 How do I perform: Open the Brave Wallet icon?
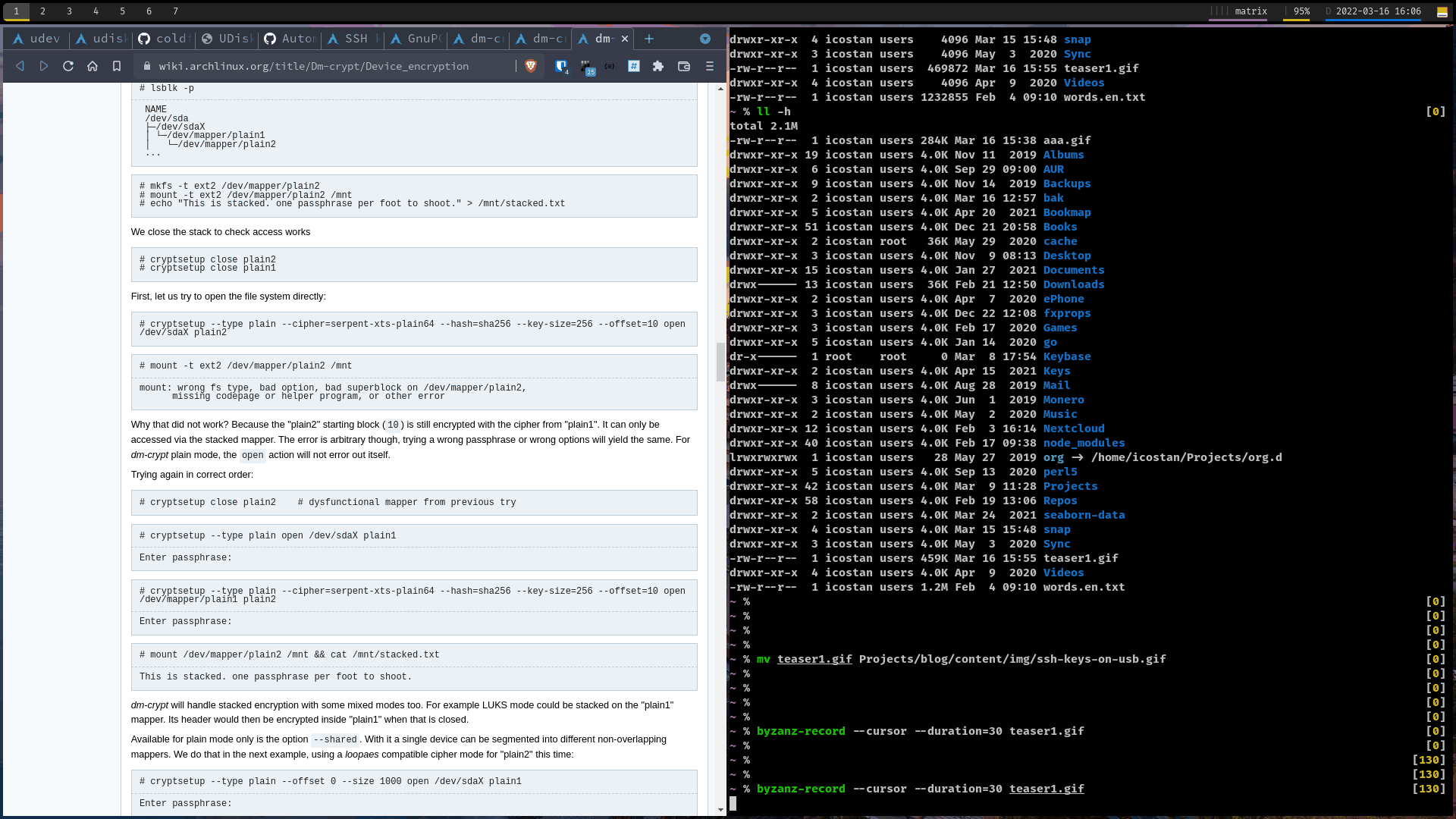[x=684, y=66]
